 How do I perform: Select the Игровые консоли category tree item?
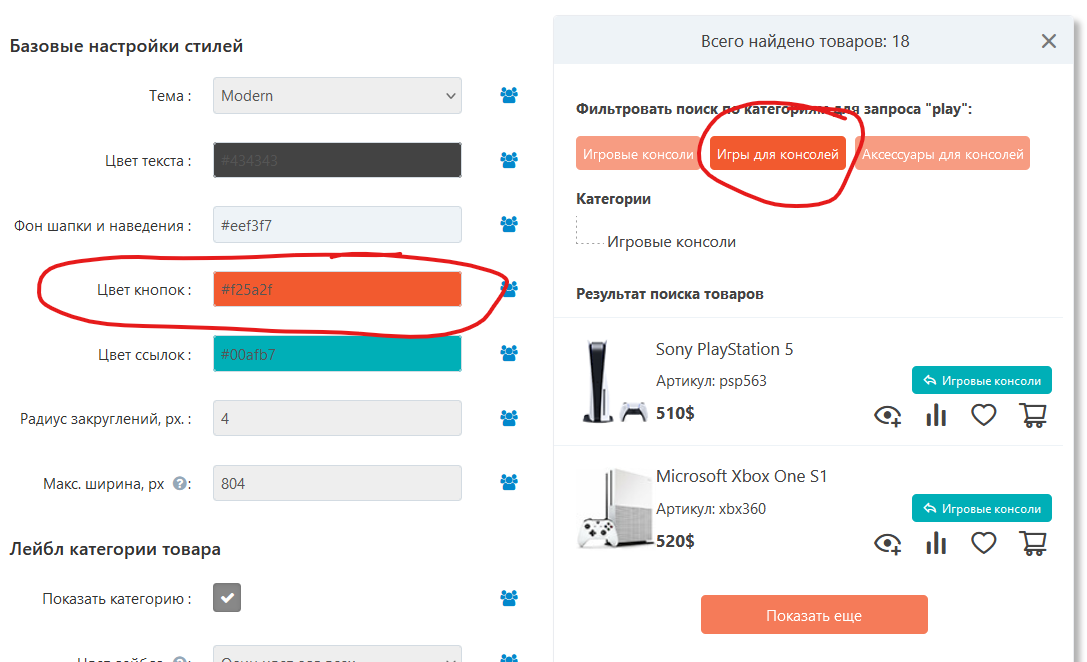coord(671,242)
